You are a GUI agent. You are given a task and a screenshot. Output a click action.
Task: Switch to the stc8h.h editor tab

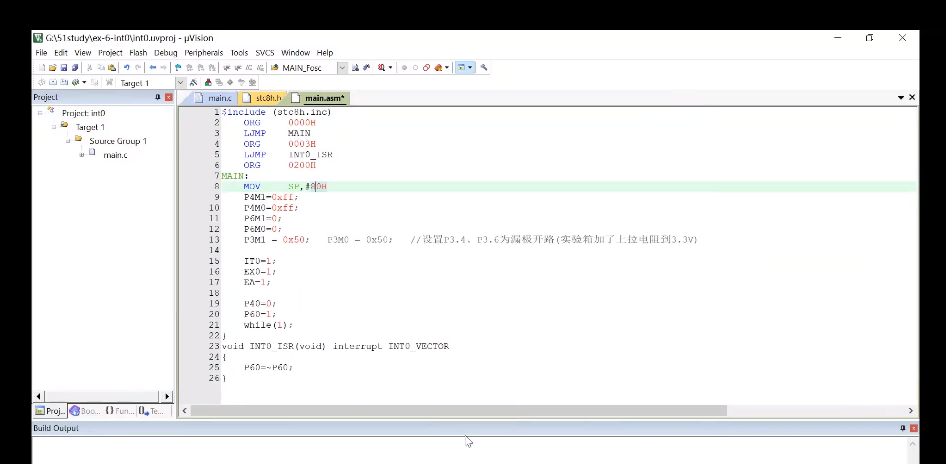[x=268, y=98]
